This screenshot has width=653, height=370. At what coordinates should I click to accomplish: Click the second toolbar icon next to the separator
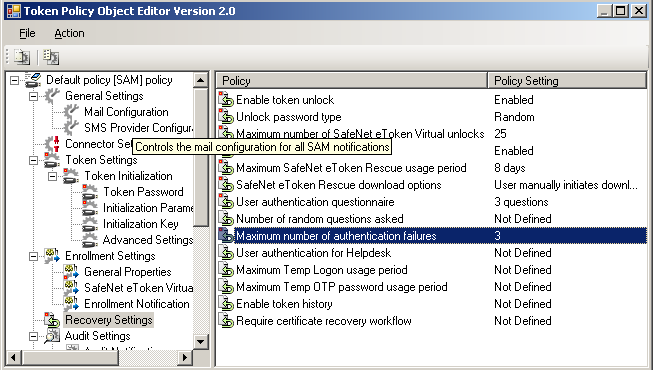click(x=51, y=57)
